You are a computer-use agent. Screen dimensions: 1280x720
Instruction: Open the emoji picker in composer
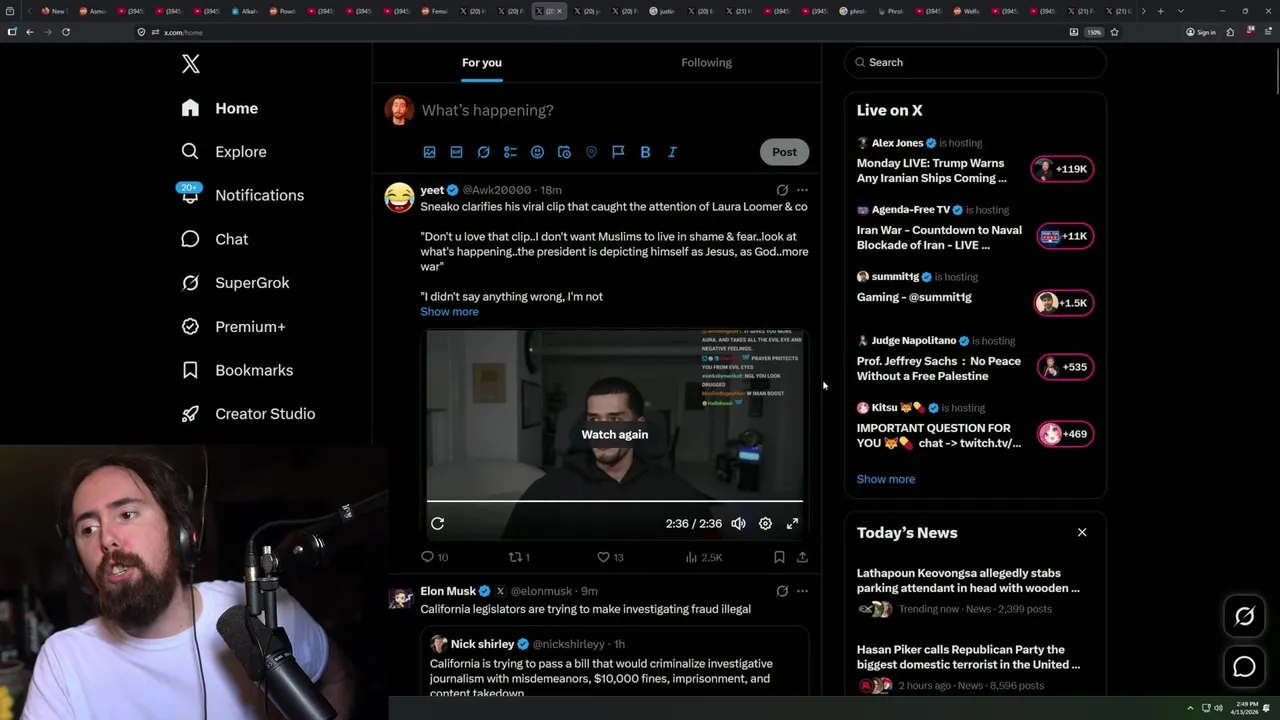tap(537, 152)
